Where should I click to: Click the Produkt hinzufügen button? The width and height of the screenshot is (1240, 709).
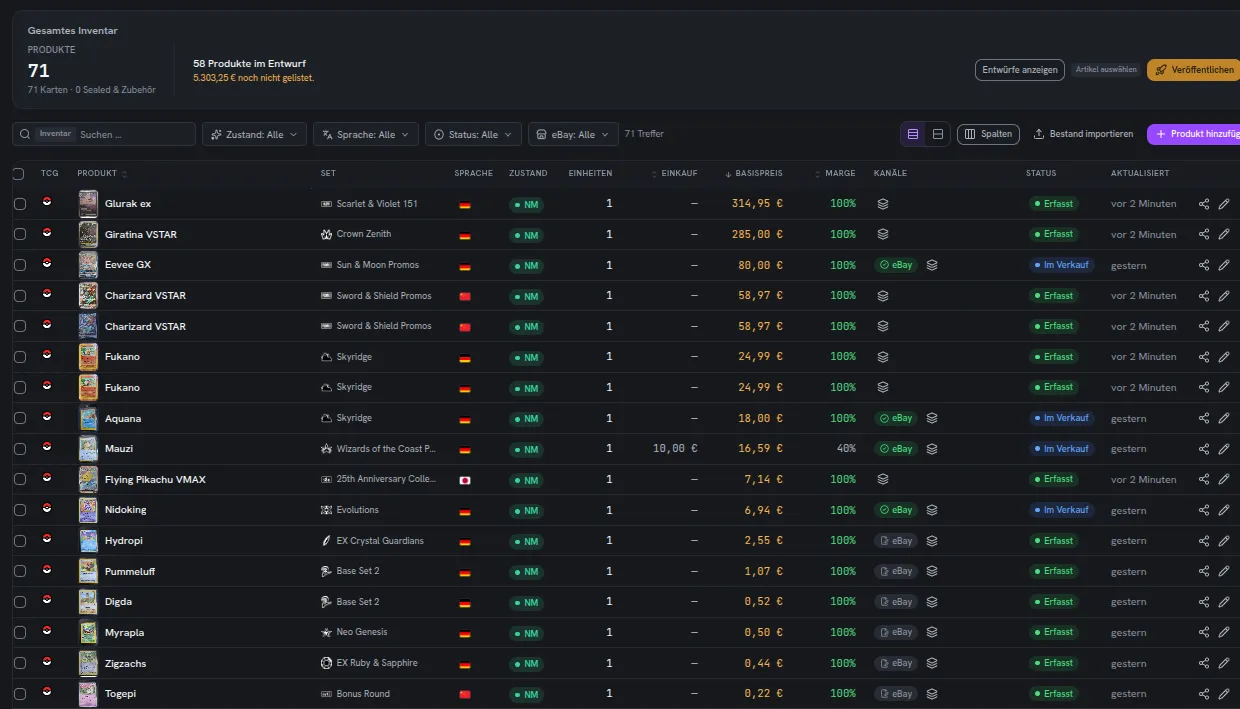click(x=1194, y=134)
